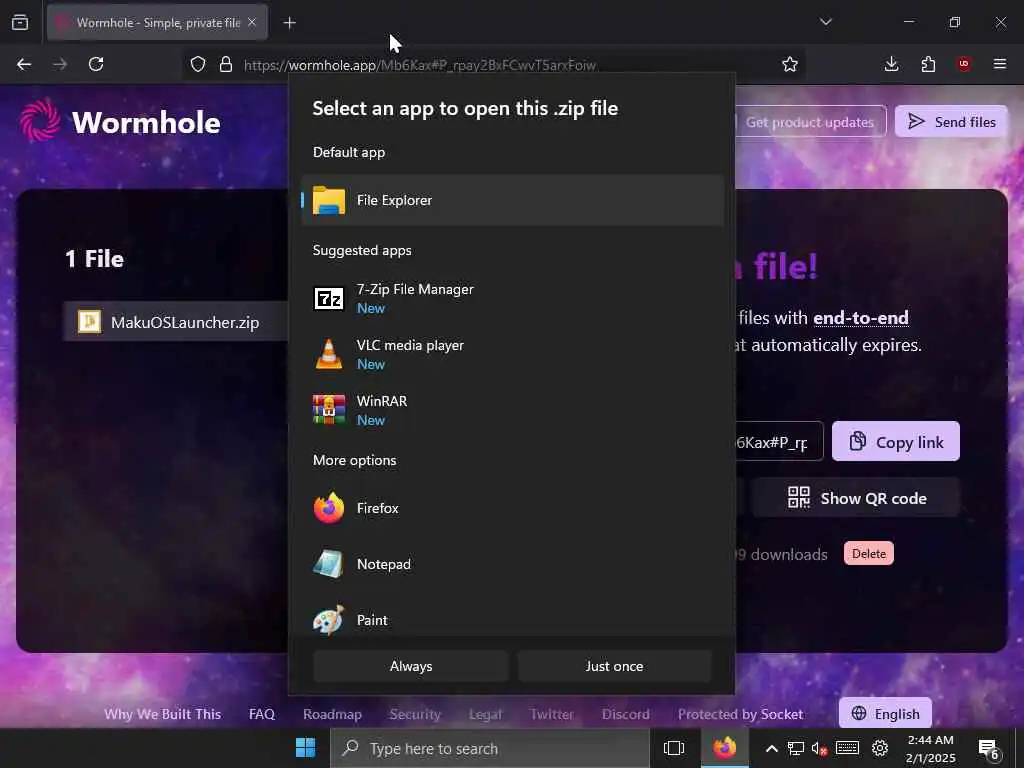1024x768 pixels.
Task: Open a new browser tab
Action: point(289,23)
